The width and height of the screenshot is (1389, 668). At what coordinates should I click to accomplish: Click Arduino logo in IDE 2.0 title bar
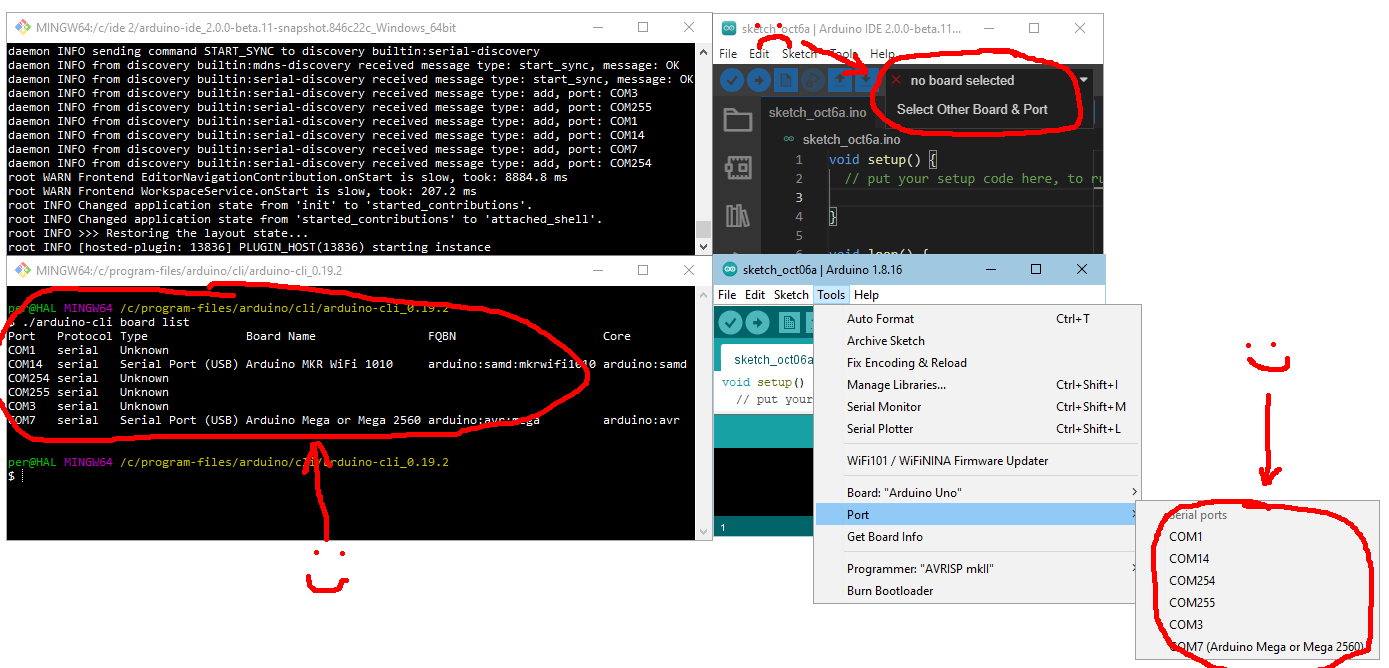pyautogui.click(x=728, y=29)
